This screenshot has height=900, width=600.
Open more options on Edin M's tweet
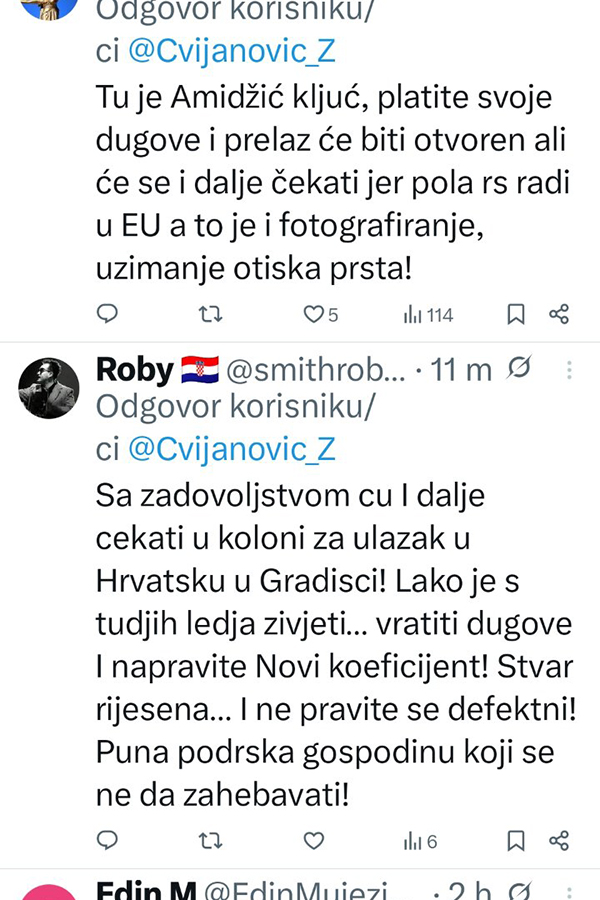pos(568,892)
